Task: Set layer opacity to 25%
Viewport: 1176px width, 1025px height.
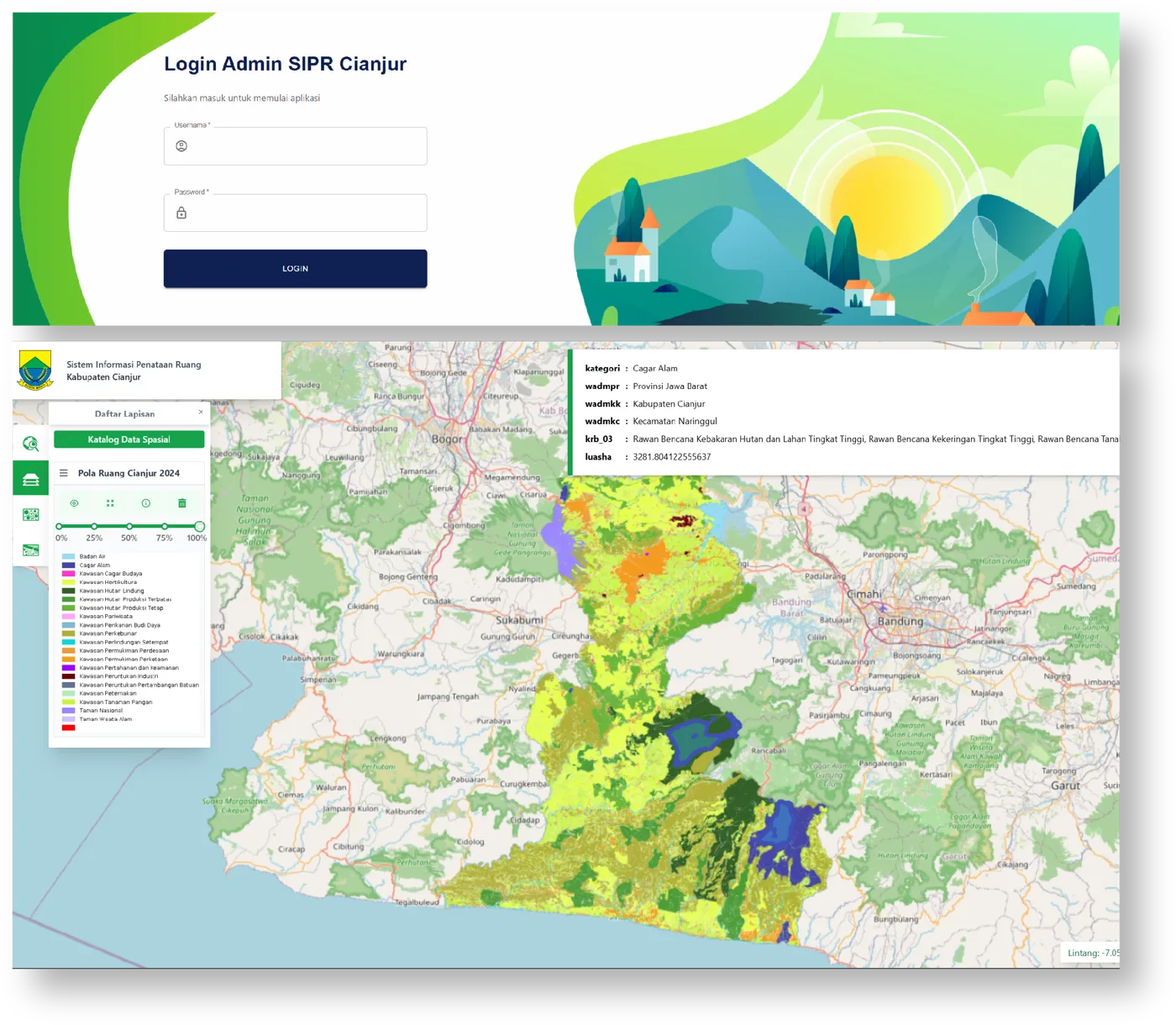Action: pos(94,527)
